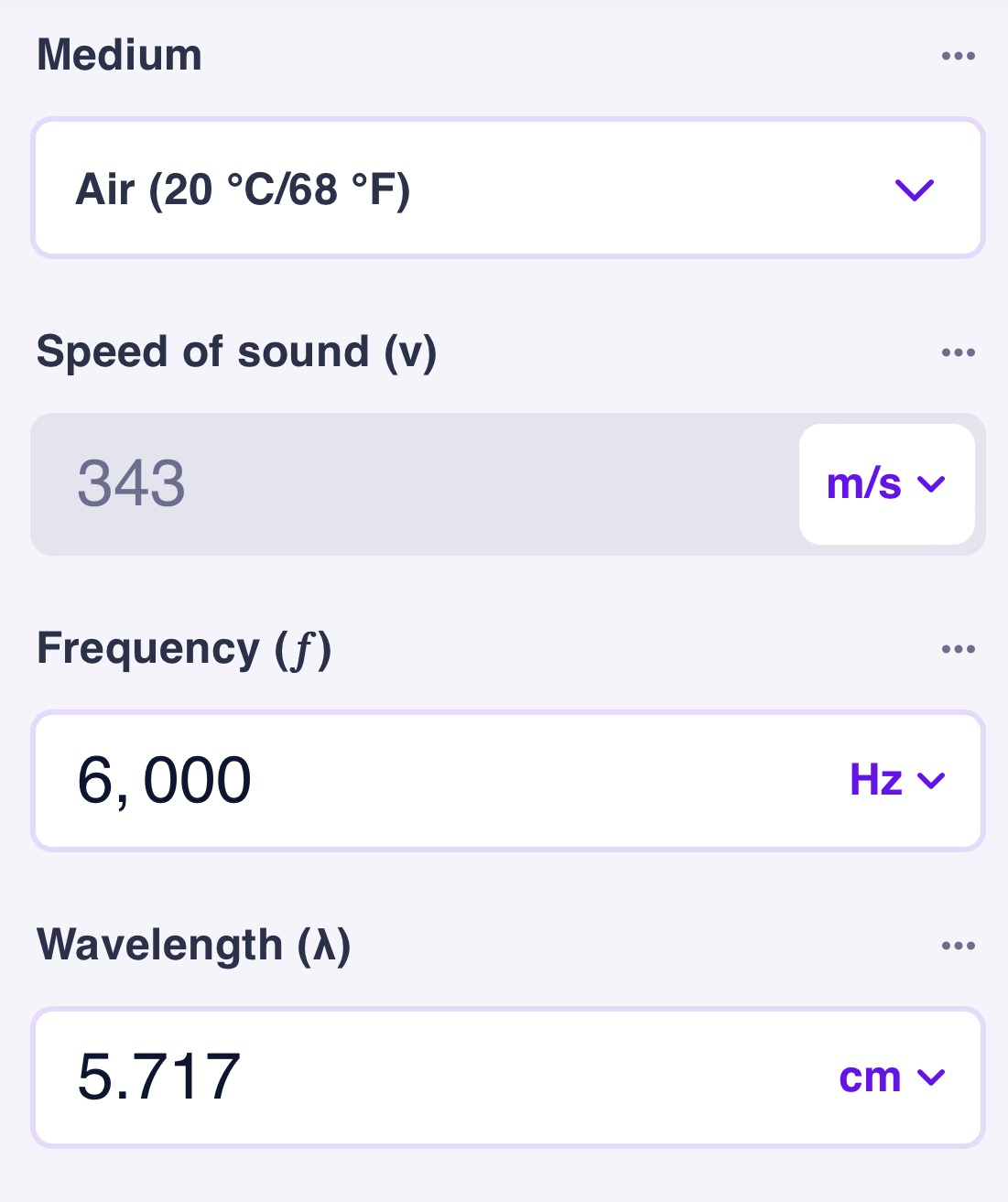Viewport: 1008px width, 1202px height.
Task: Click the Wavelength (λ) label
Action: (194, 946)
